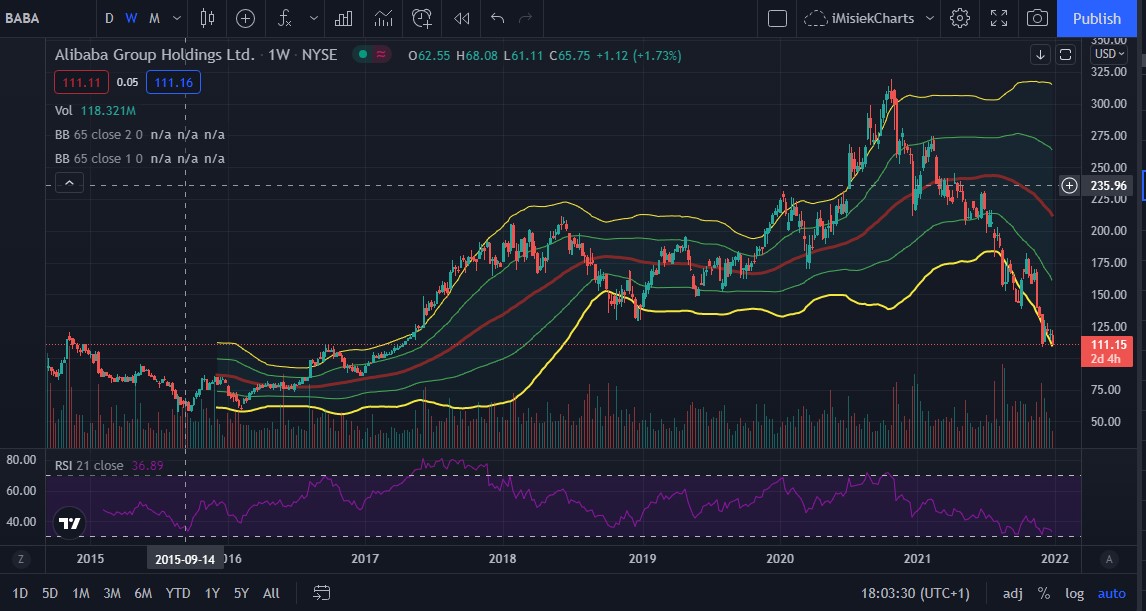Toggle percent scale mode

(x=1043, y=593)
